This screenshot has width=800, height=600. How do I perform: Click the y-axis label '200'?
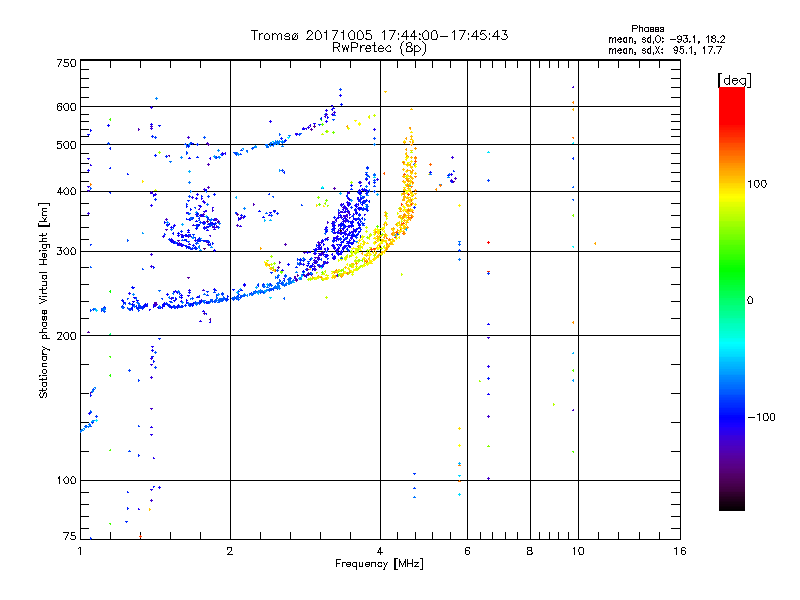click(66, 336)
